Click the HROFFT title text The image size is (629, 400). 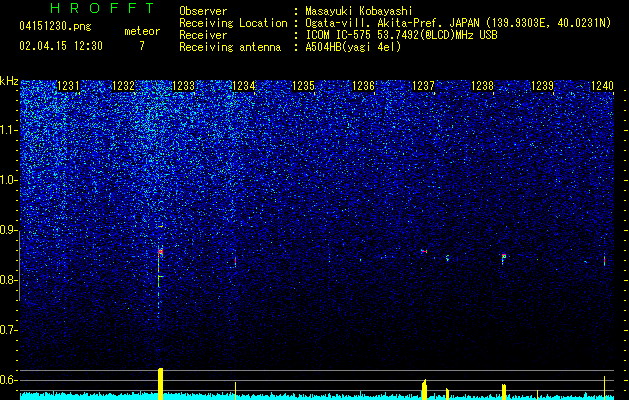(x=103, y=8)
